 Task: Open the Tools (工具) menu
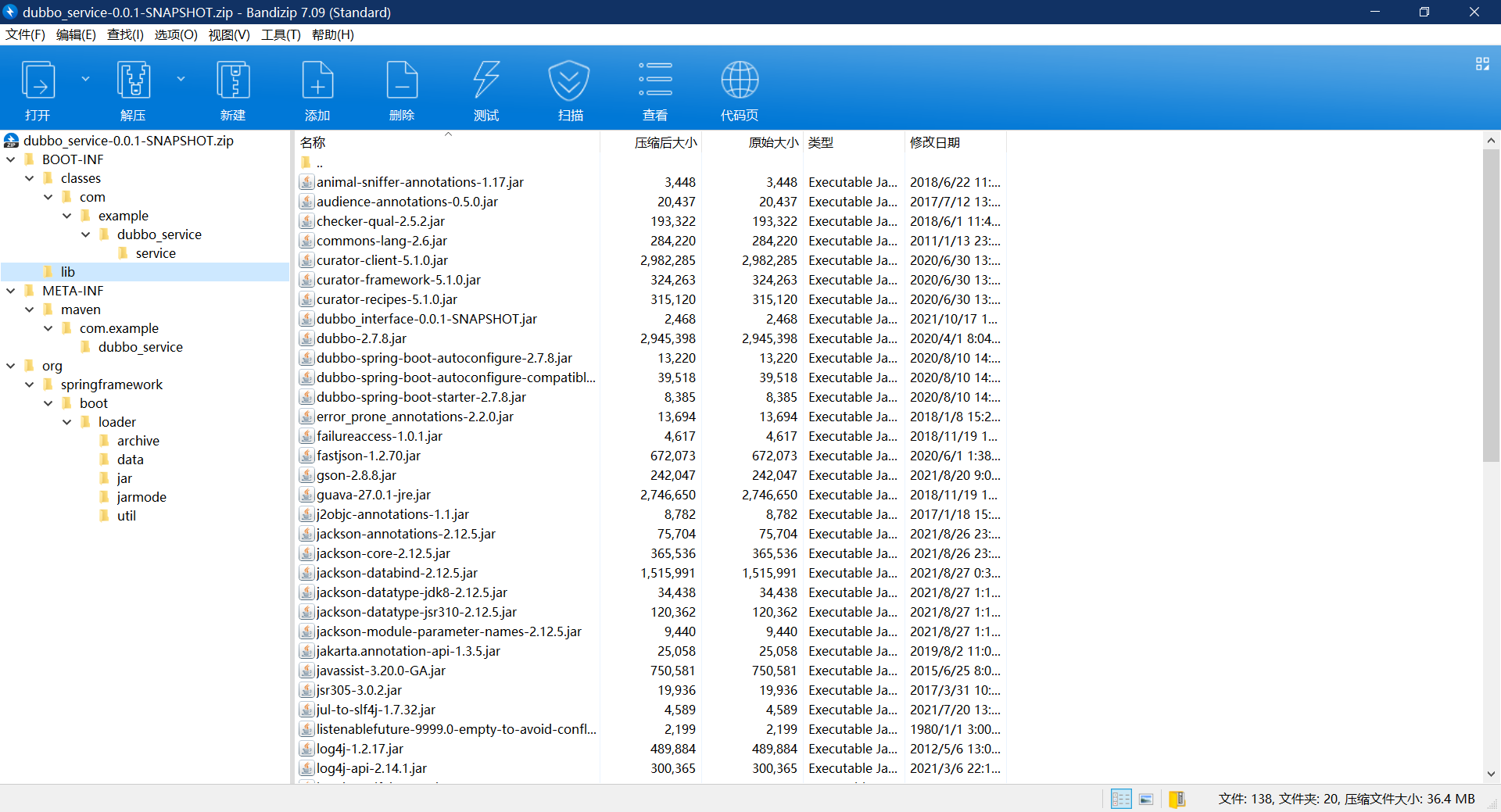pyautogui.click(x=281, y=34)
